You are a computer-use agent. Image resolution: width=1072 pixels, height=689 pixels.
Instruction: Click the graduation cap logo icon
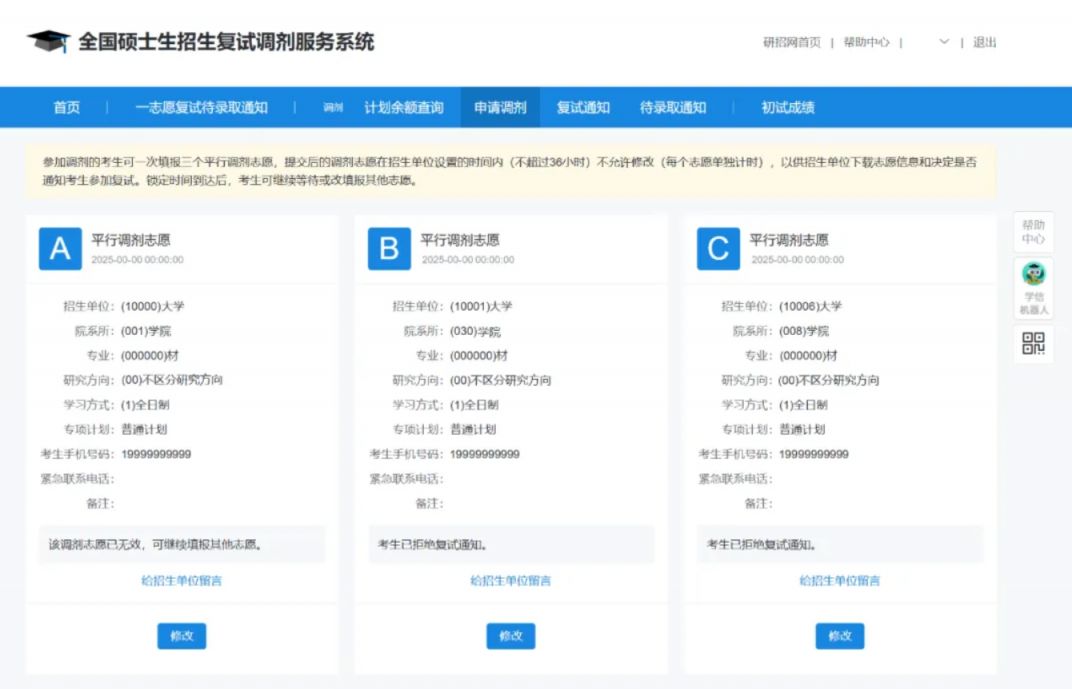coord(49,41)
